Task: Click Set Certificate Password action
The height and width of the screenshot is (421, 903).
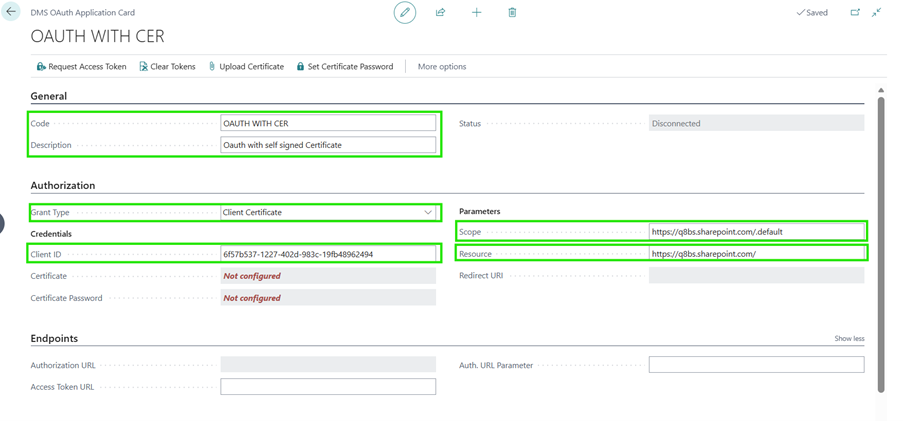Action: [x=344, y=66]
